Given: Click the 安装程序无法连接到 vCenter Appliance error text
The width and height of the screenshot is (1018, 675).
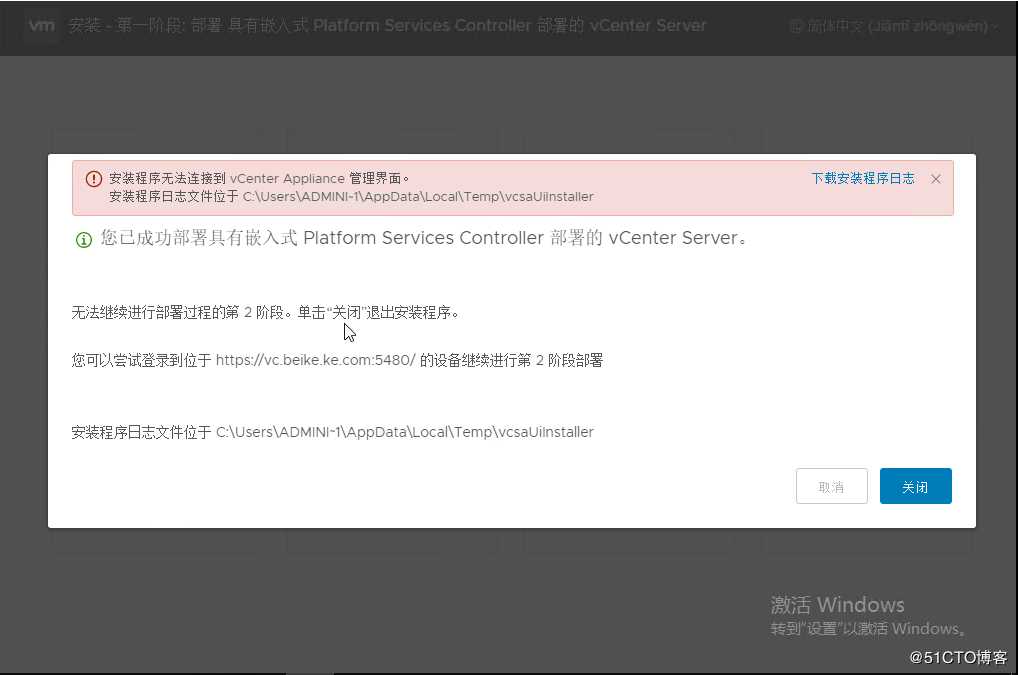Looking at the screenshot, I should 259,178.
